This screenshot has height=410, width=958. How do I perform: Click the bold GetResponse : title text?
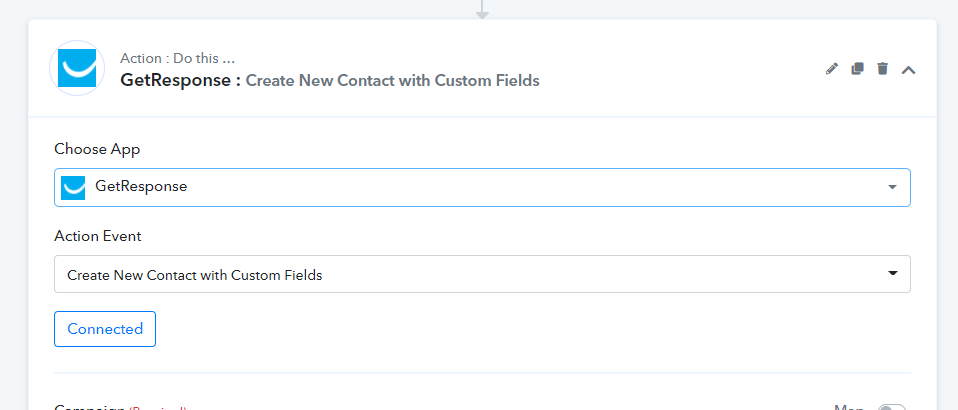(x=180, y=81)
